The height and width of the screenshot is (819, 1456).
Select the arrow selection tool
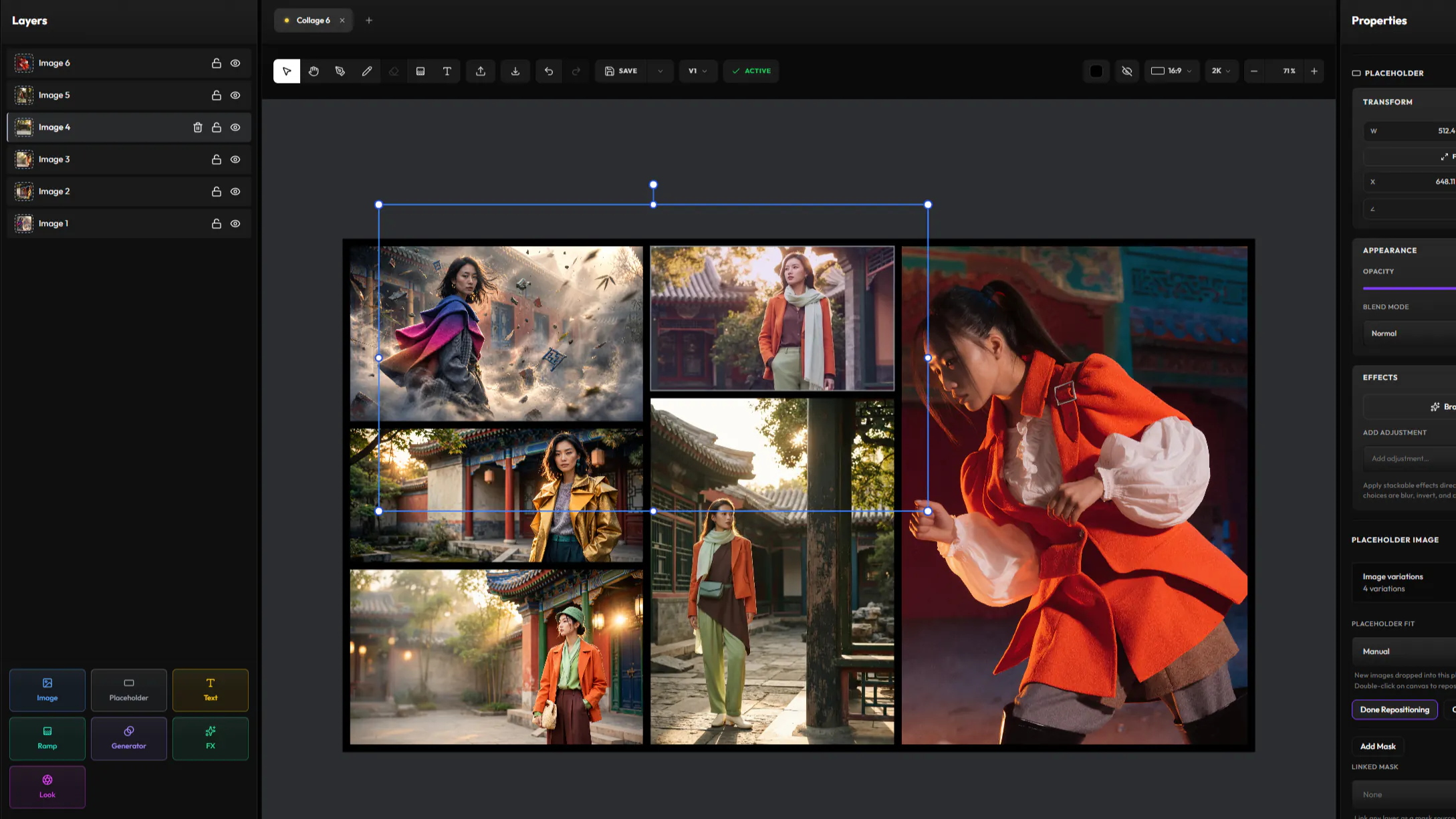287,71
